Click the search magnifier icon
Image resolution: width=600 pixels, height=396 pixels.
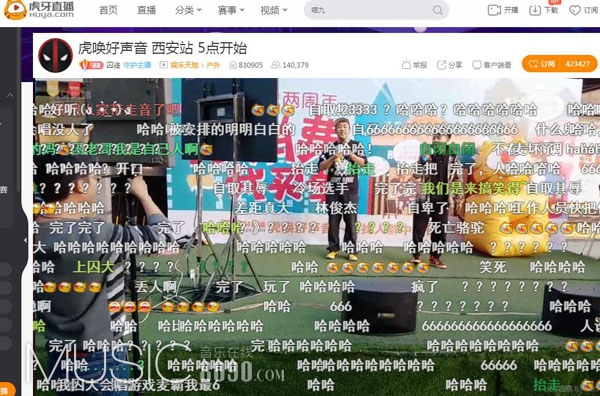point(437,10)
